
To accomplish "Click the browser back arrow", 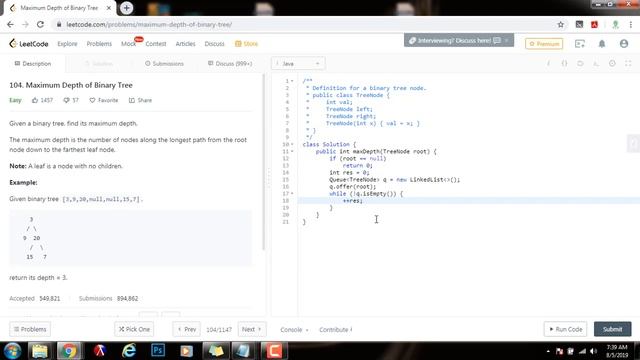I will (11, 24).
